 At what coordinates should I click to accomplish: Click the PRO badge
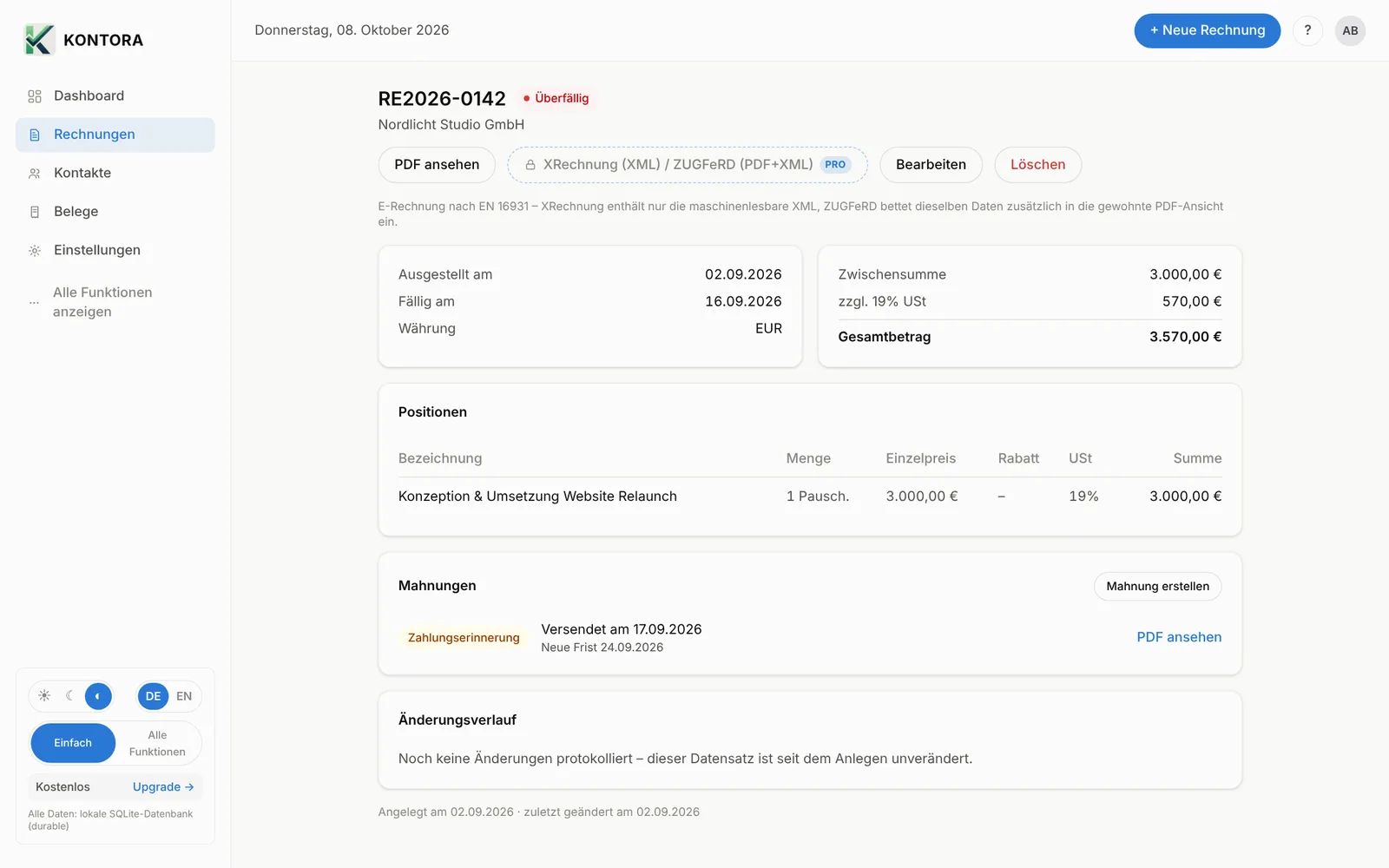(x=835, y=165)
